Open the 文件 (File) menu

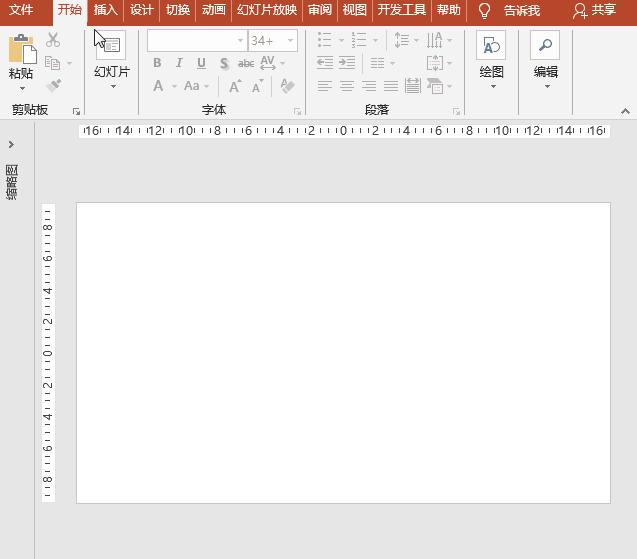tap(21, 10)
